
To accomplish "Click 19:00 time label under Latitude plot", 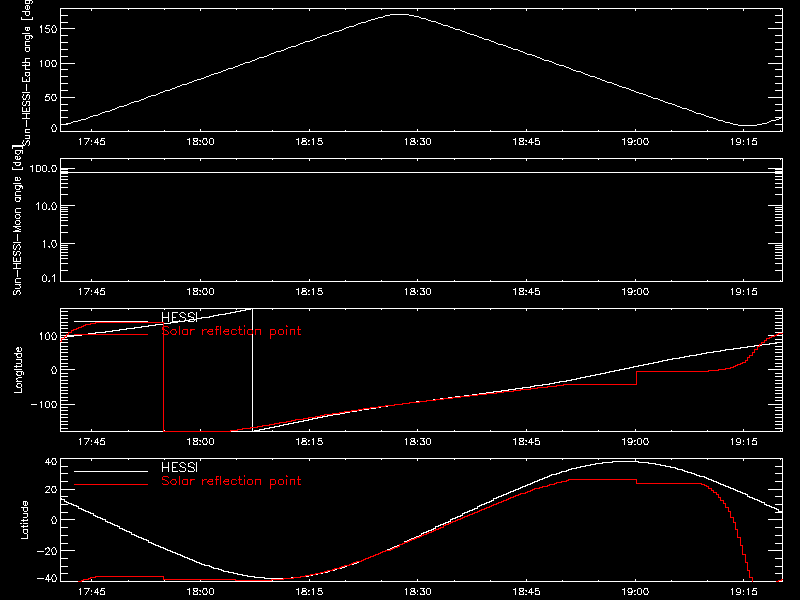I will pyautogui.click(x=635, y=591).
